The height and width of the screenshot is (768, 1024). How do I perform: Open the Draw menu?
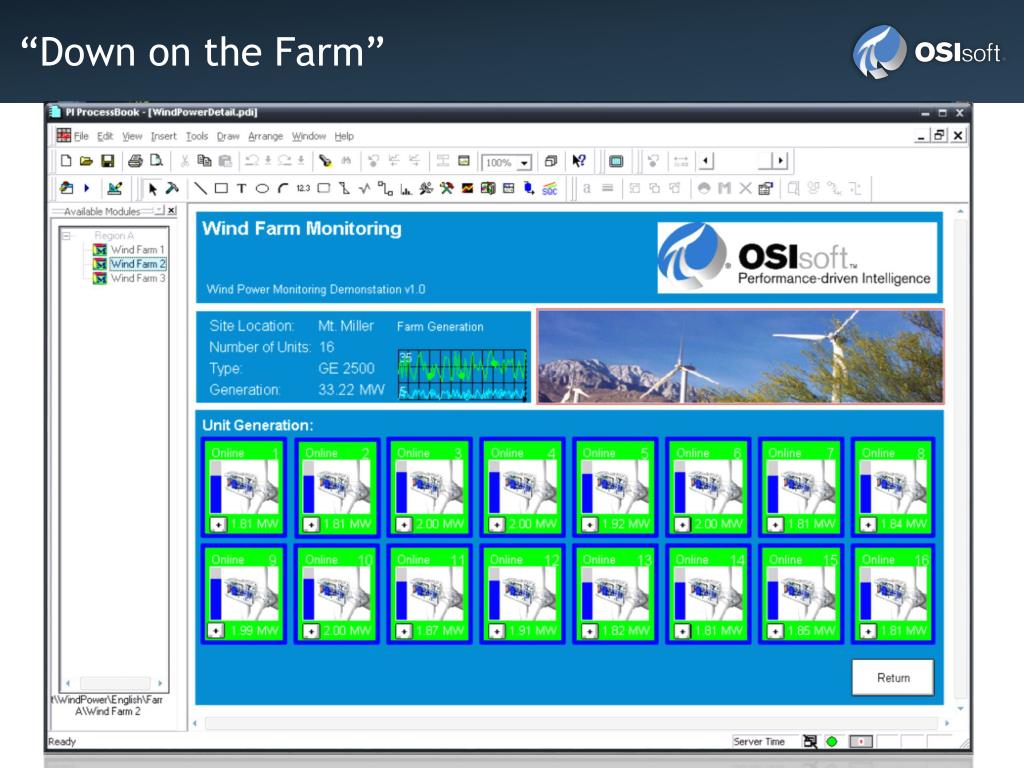[x=228, y=136]
